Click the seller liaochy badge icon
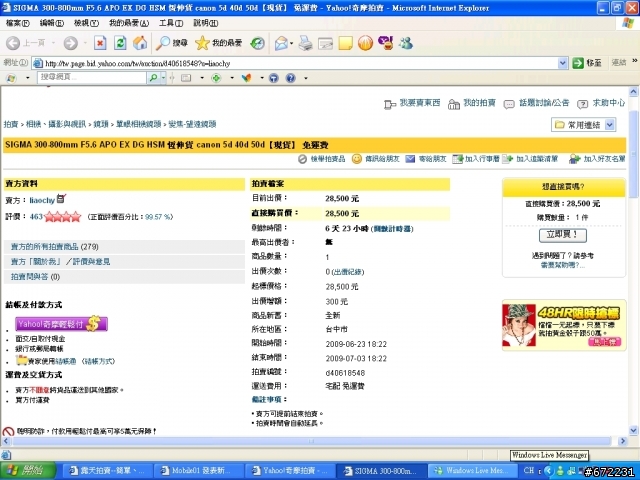Image resolution: width=640 pixels, height=480 pixels. pyautogui.click(x=61, y=199)
